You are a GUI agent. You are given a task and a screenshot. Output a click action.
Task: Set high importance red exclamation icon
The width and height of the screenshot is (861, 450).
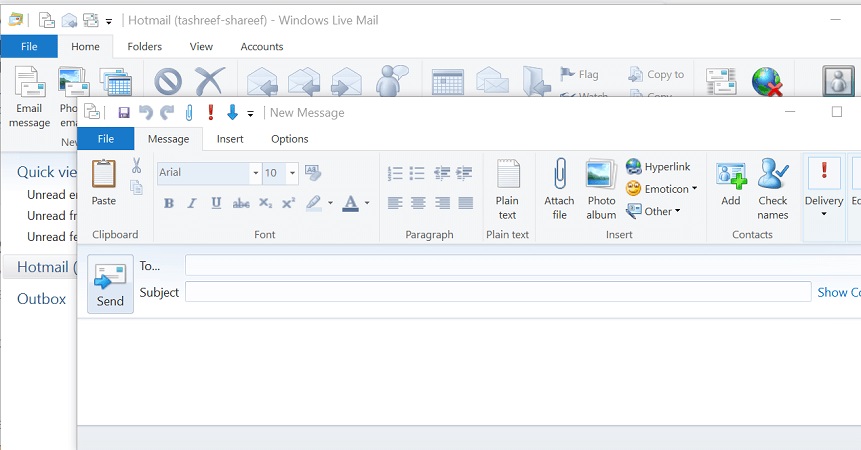click(x=210, y=112)
